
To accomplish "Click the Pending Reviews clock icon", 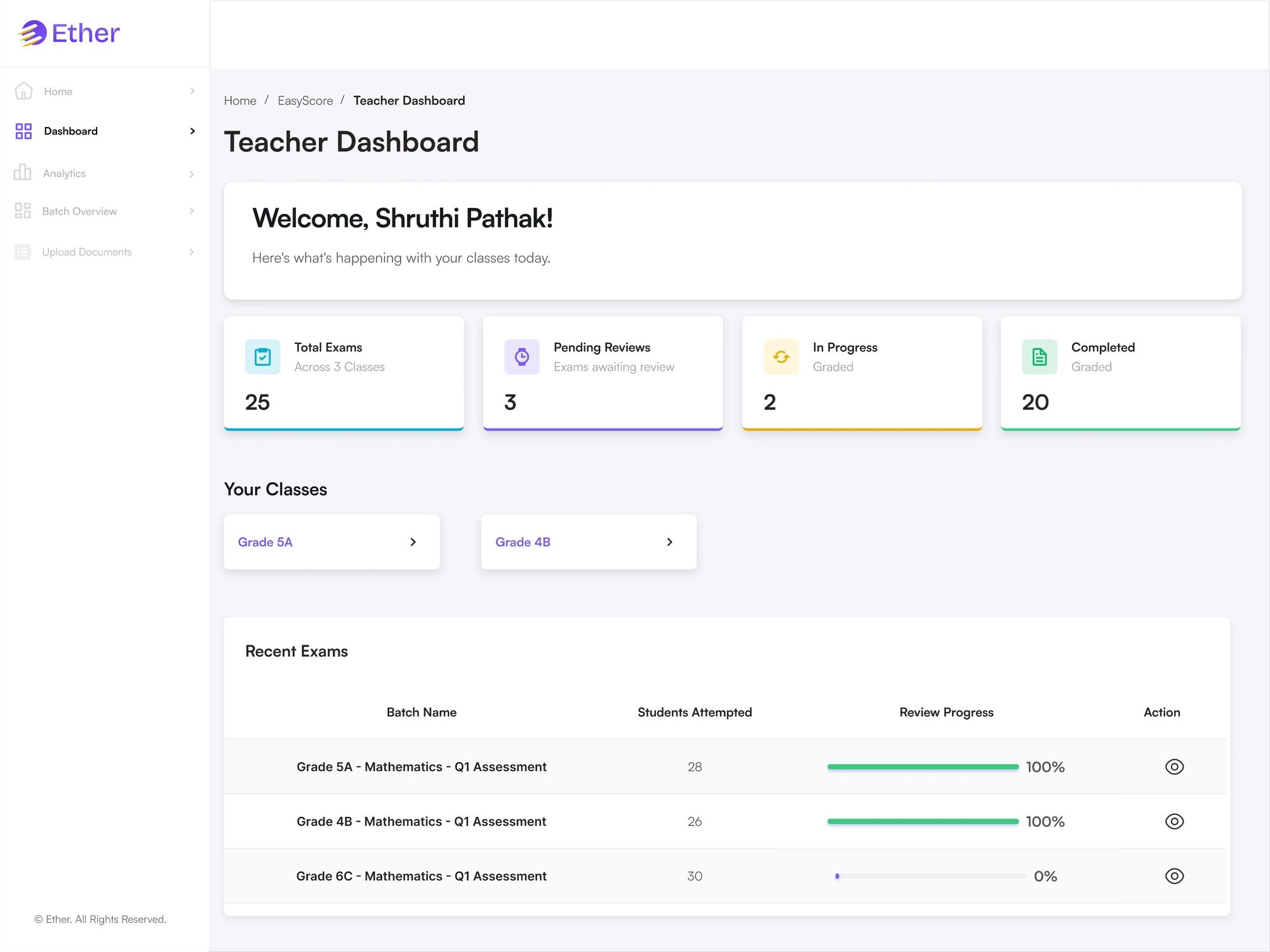I will [x=522, y=357].
